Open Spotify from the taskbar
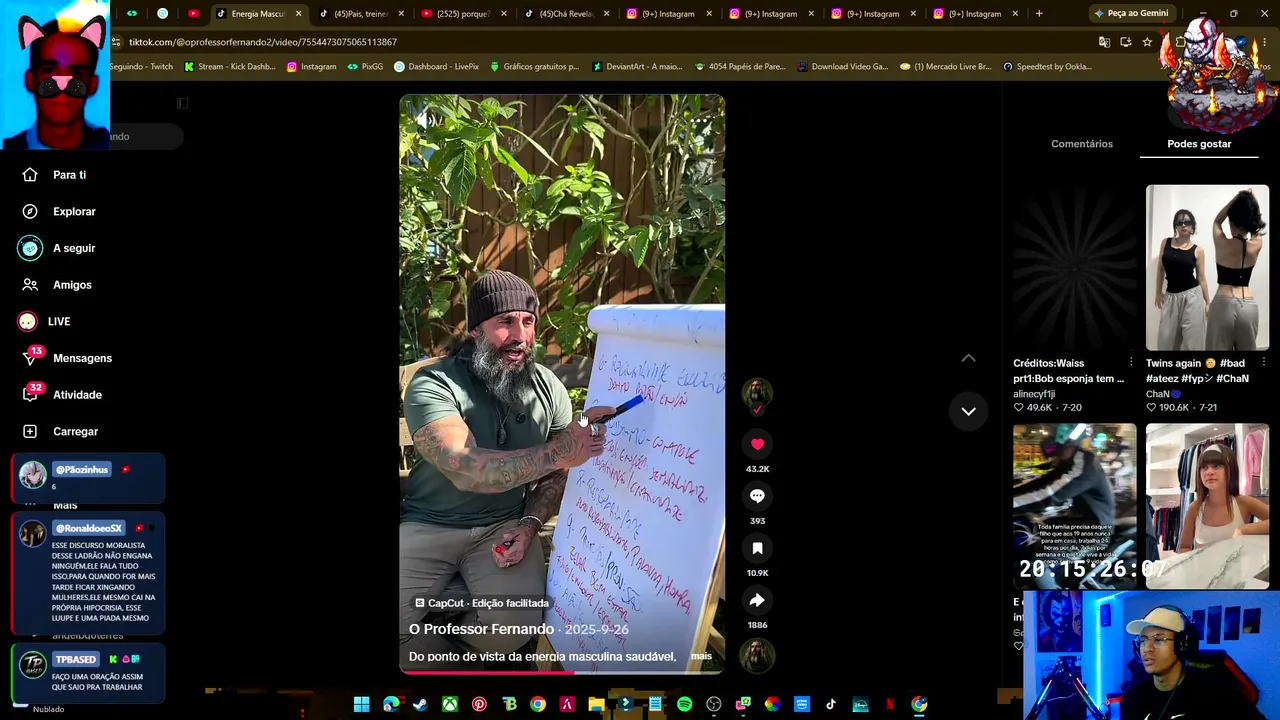1280x720 pixels. 684,704
